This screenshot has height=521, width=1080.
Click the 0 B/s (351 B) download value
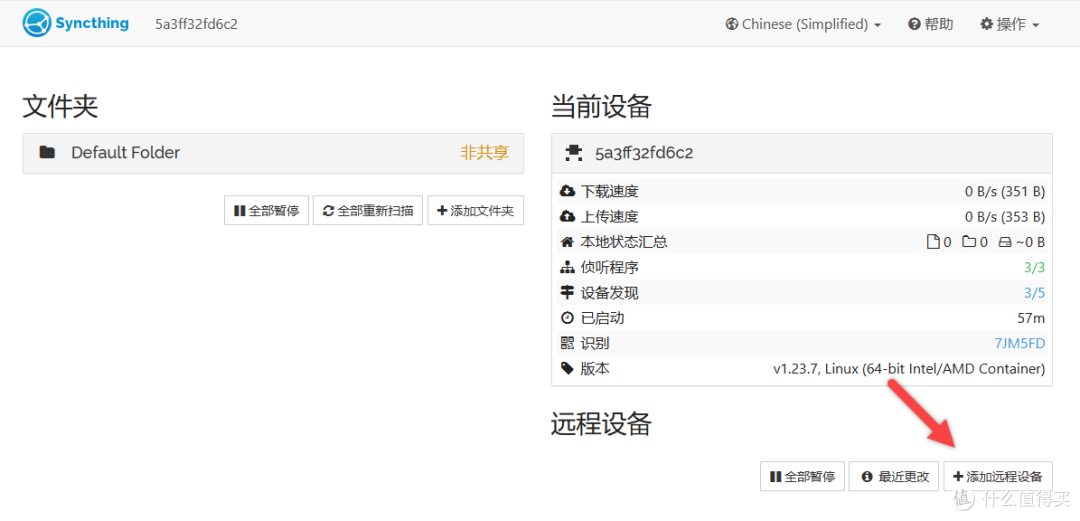coord(1005,192)
